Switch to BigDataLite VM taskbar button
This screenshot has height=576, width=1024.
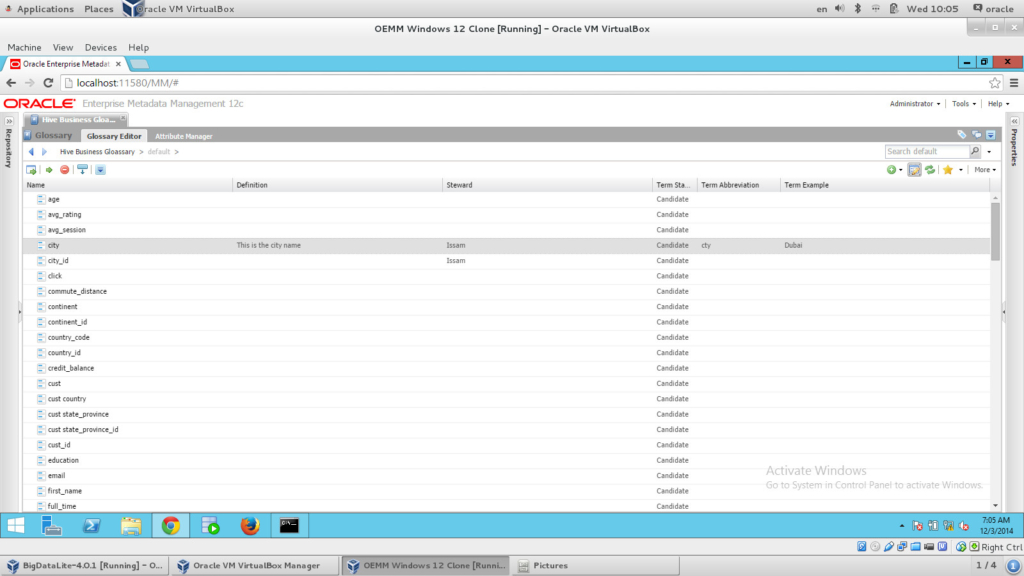85,566
